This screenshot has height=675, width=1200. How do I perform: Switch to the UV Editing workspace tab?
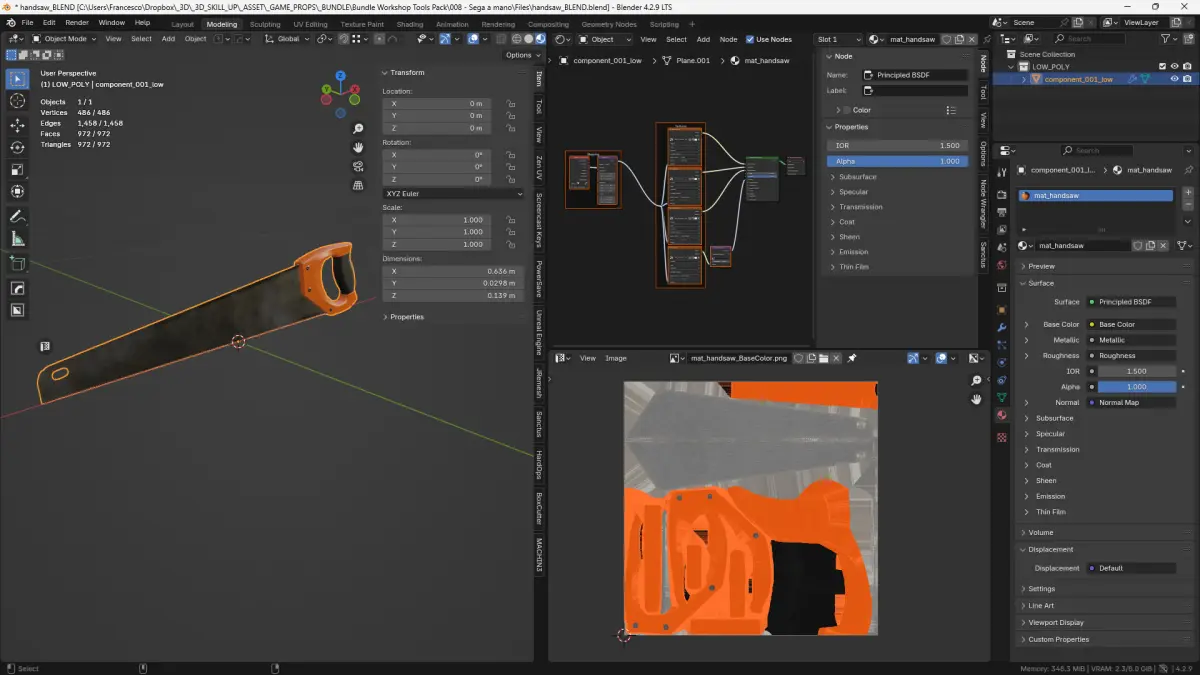click(310, 24)
